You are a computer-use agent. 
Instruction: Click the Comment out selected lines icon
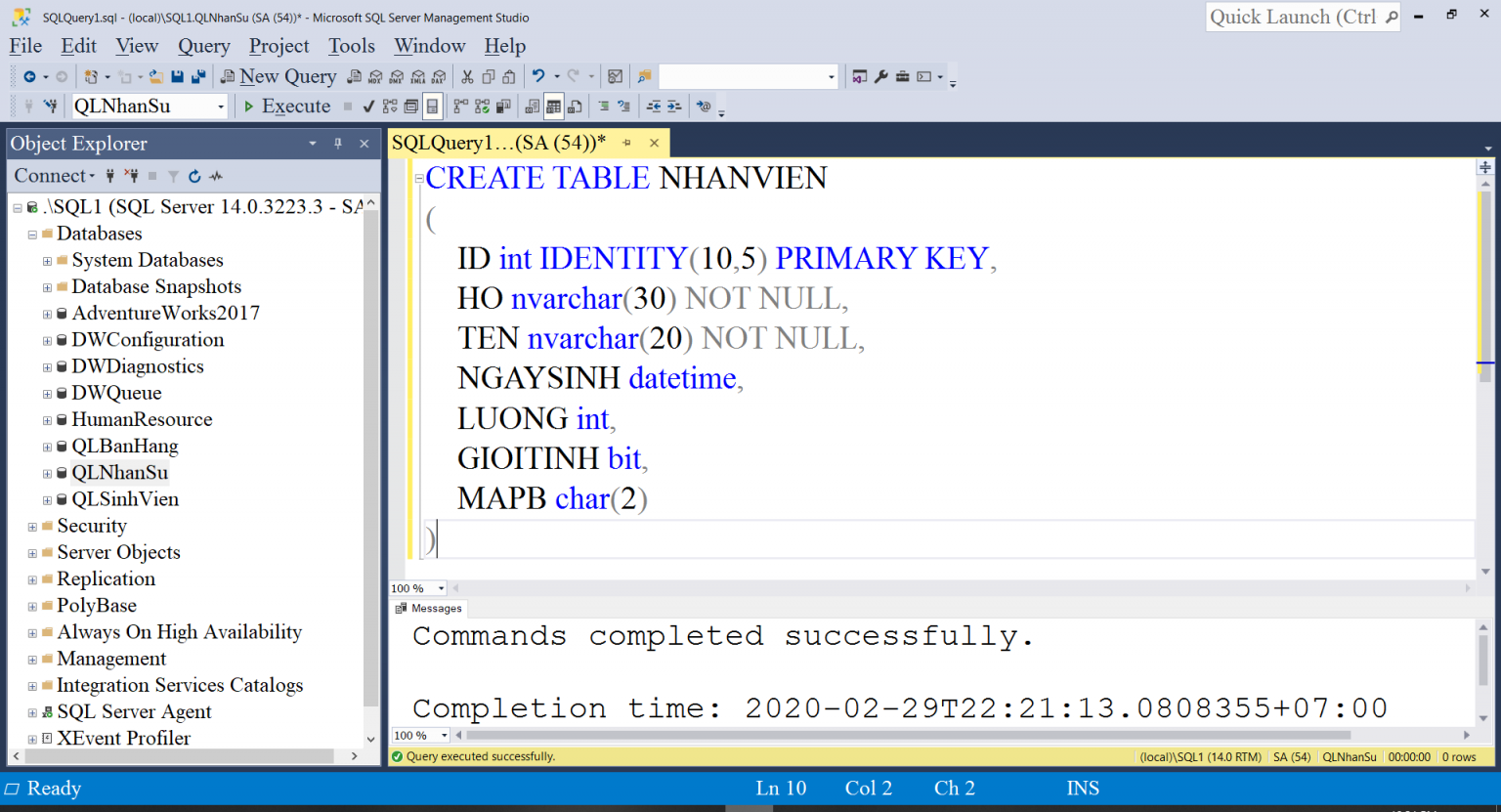pyautogui.click(x=603, y=106)
